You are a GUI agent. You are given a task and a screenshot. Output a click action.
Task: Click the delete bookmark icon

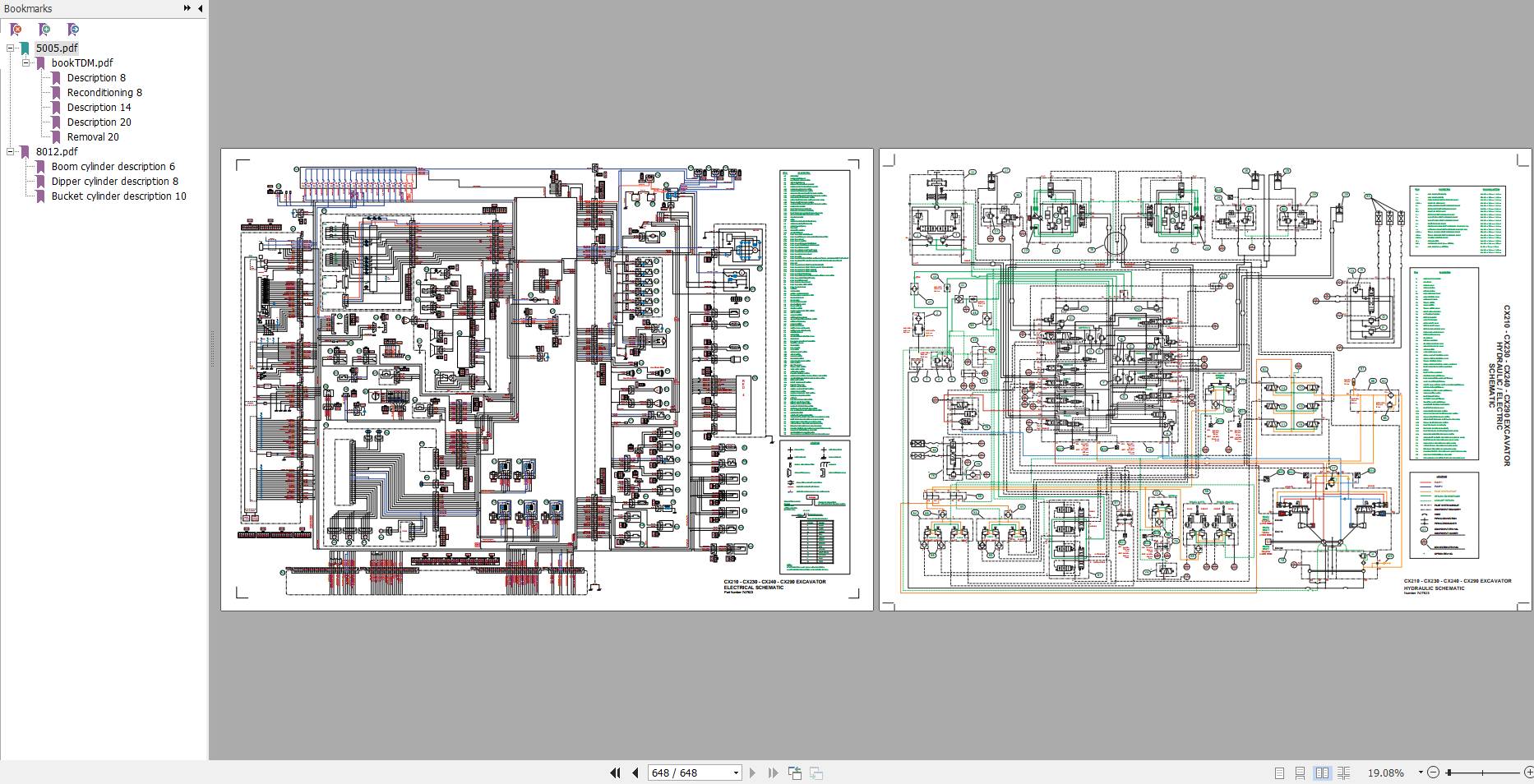pyautogui.click(x=16, y=30)
